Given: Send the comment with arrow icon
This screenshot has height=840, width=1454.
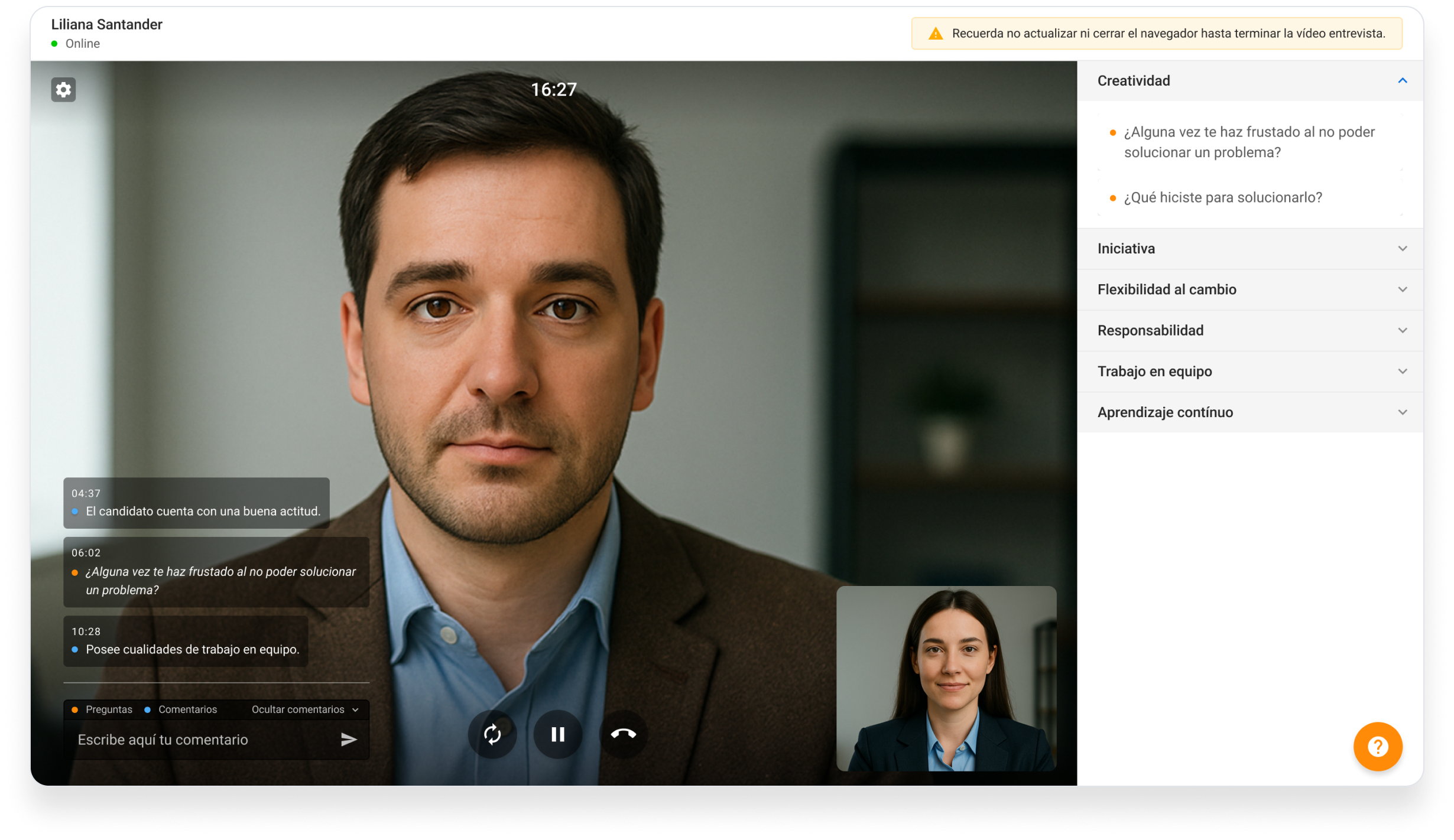Looking at the screenshot, I should pyautogui.click(x=349, y=740).
